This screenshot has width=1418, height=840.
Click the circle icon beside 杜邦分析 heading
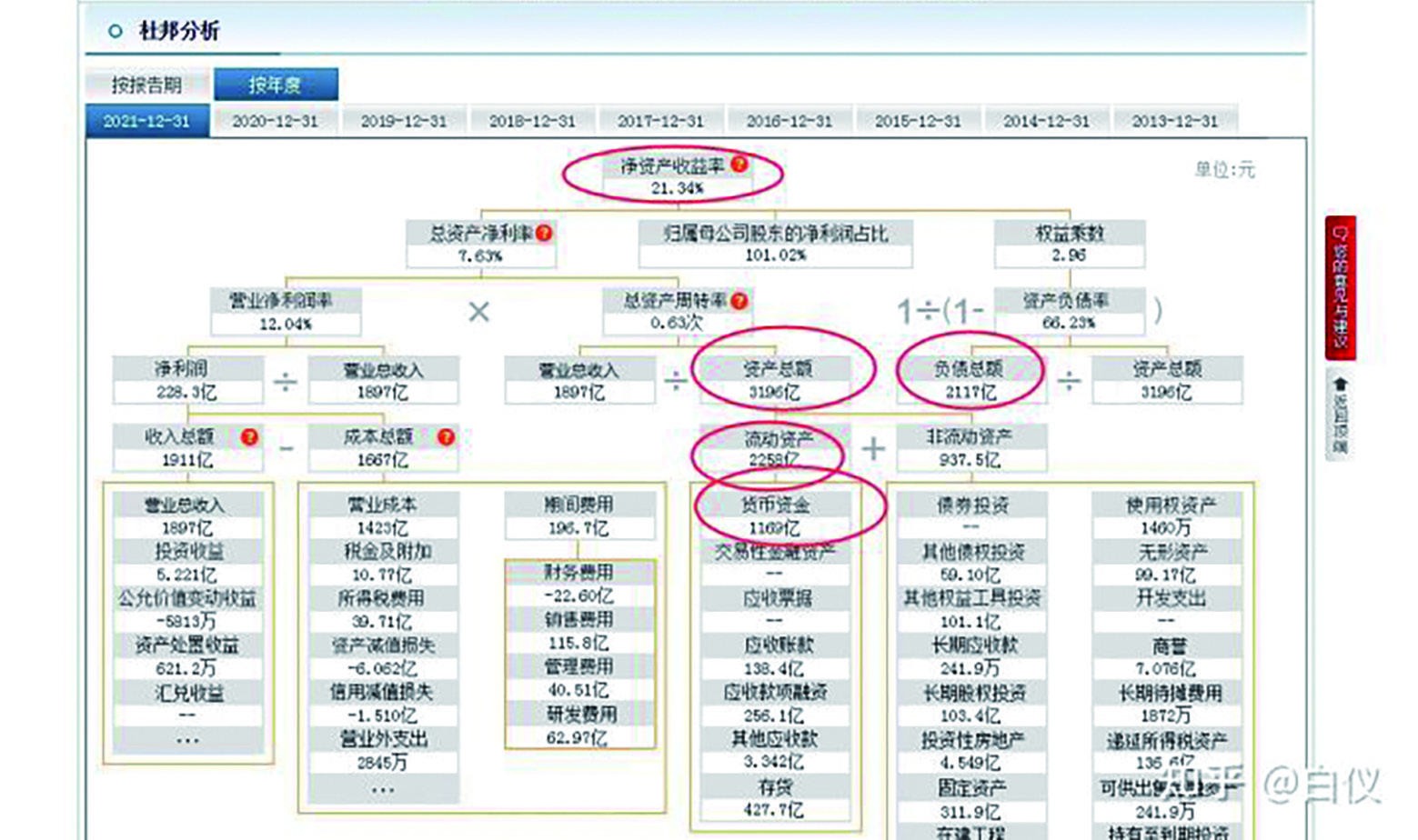[x=116, y=30]
